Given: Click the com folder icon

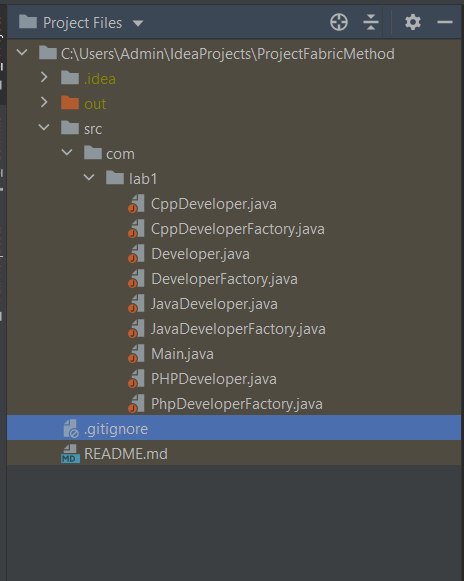Looking at the screenshot, I should [93, 152].
